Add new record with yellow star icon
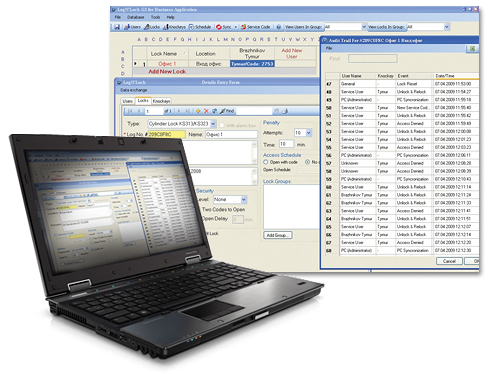This screenshot has height=374, width=496. [x=198, y=111]
